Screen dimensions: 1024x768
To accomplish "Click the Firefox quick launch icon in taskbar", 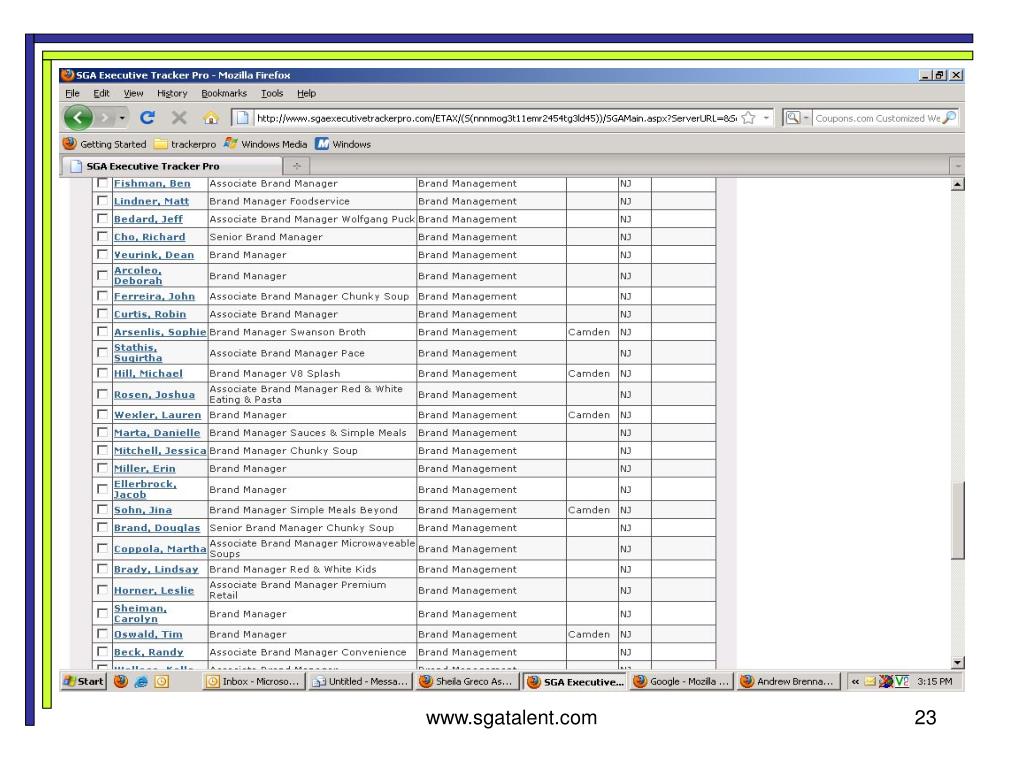I will tap(121, 681).
